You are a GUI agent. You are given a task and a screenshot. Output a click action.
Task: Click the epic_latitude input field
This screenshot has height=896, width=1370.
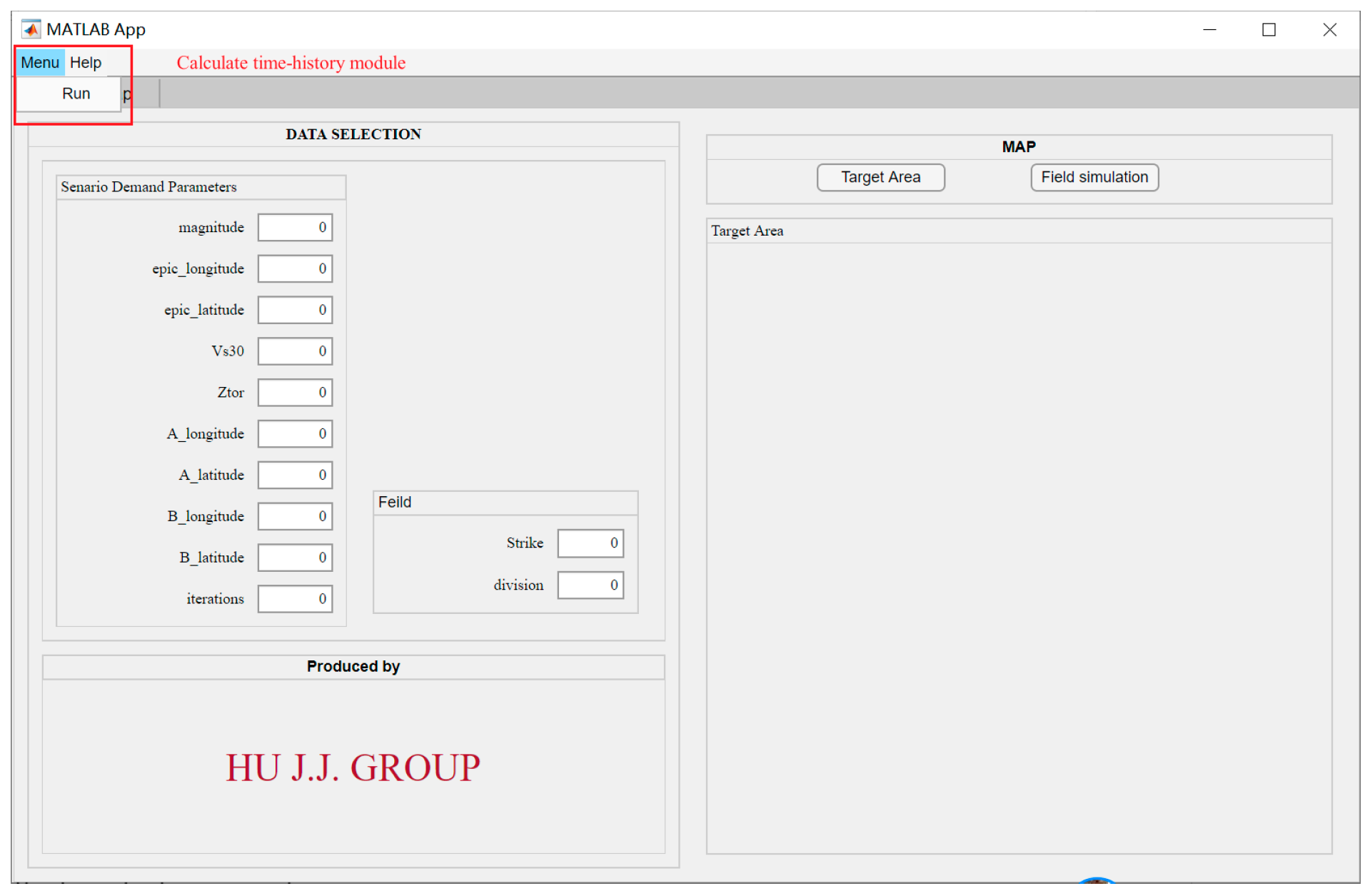[295, 311]
